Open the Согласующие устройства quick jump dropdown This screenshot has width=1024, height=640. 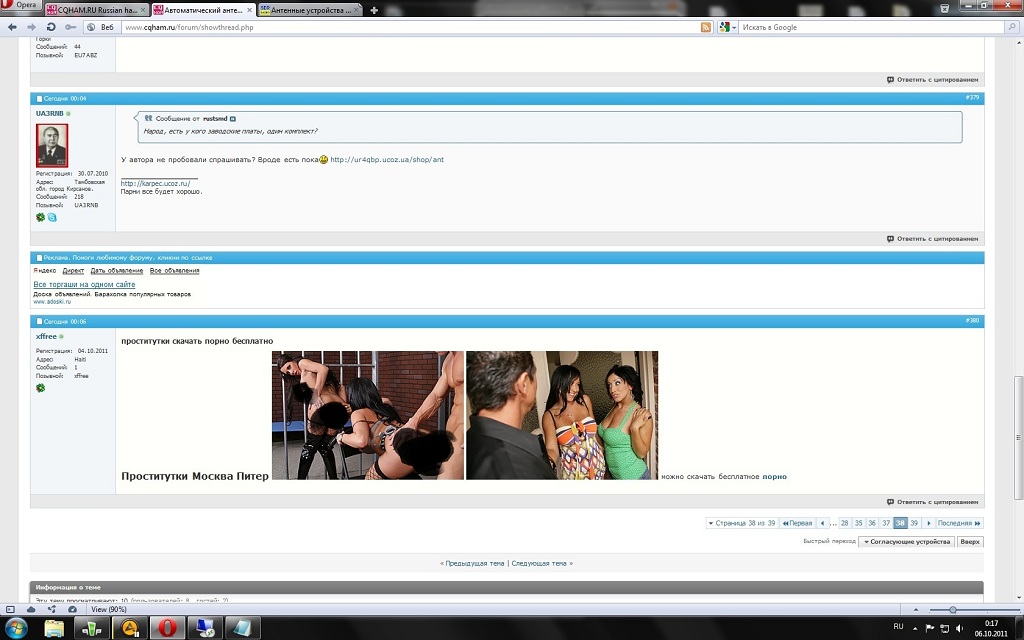(906, 541)
